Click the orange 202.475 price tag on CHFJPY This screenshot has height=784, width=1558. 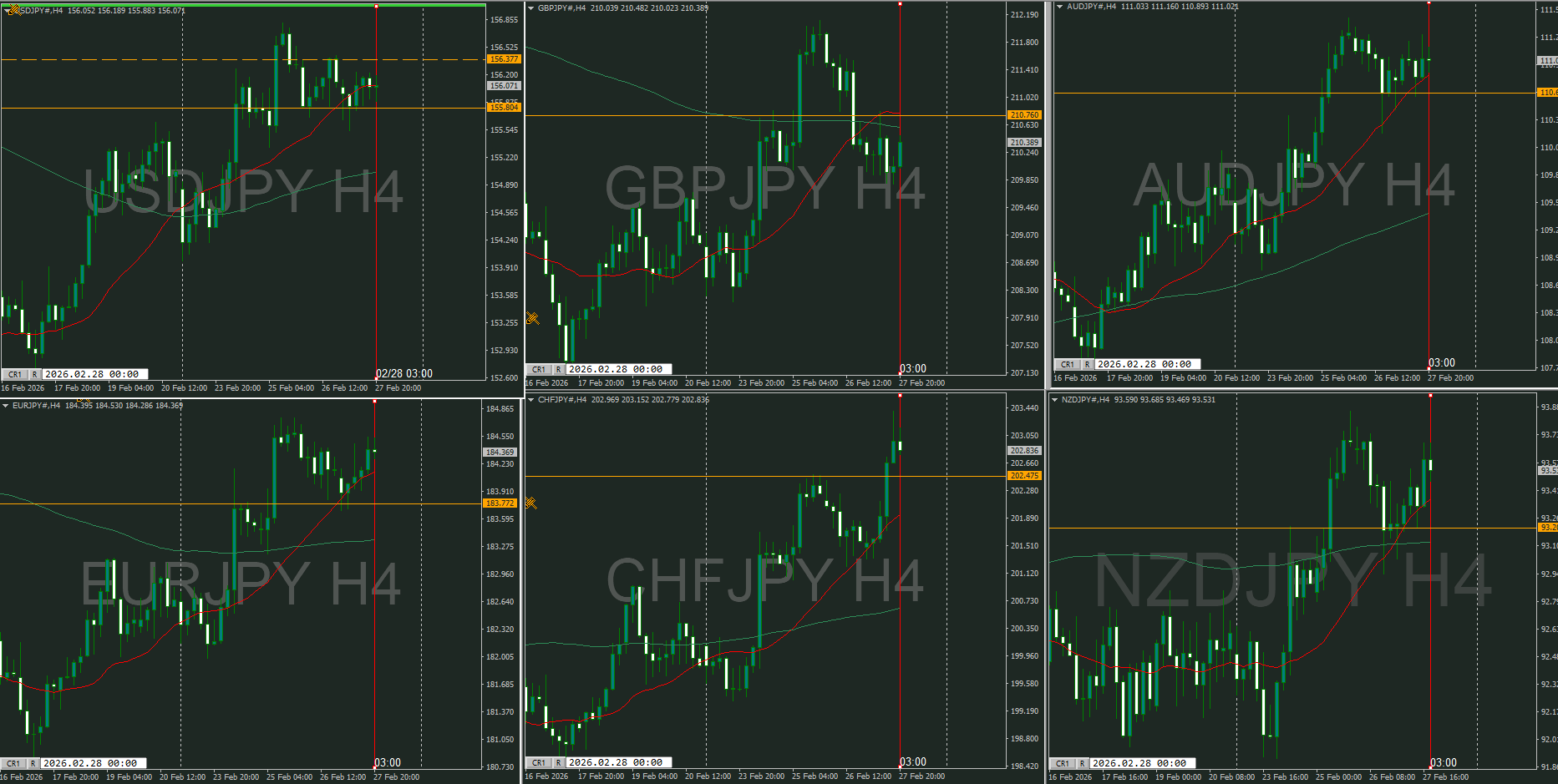click(1024, 476)
